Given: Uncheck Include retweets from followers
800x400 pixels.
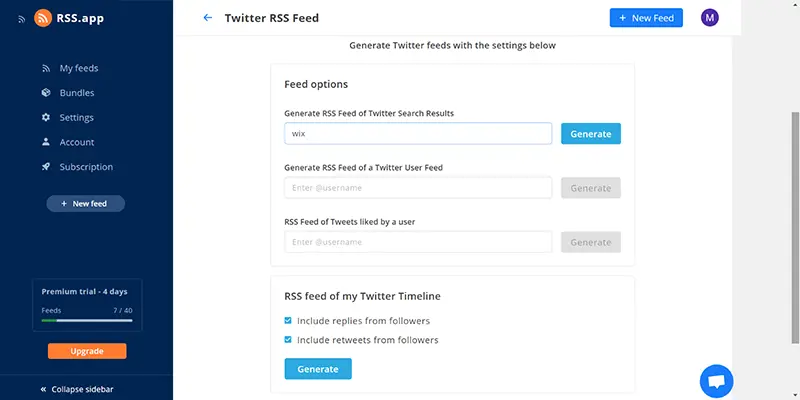Looking at the screenshot, I should tap(288, 339).
